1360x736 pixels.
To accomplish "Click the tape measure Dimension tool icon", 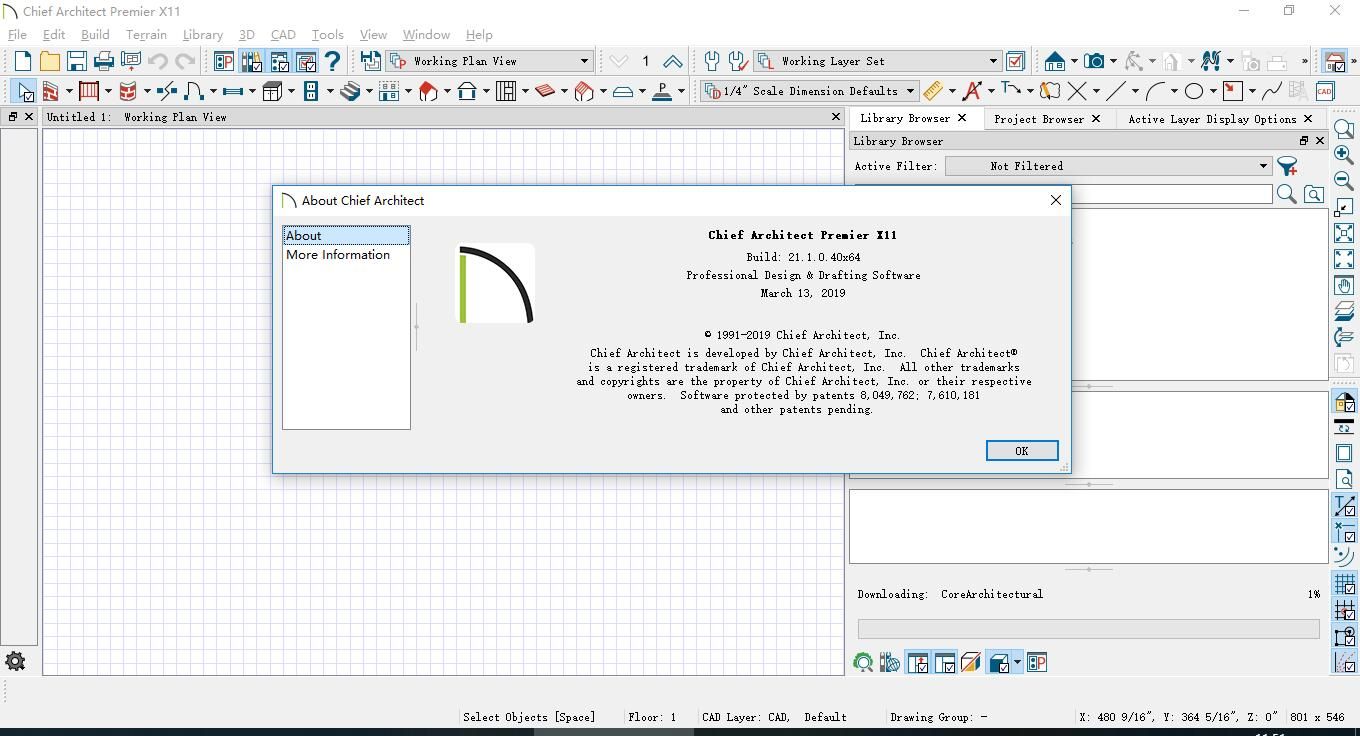I will pos(932,91).
